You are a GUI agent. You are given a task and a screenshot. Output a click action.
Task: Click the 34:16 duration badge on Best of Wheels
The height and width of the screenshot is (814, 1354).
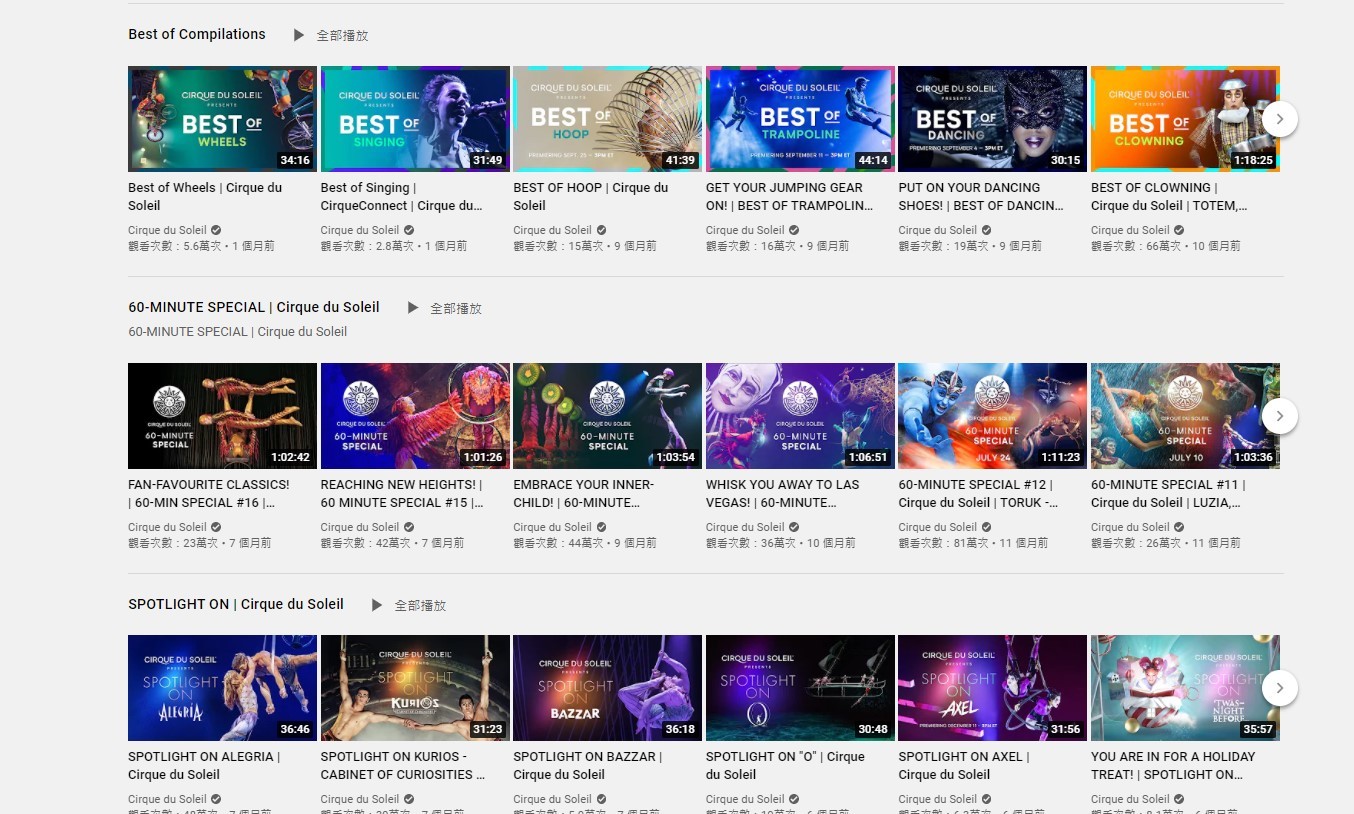[x=295, y=160]
